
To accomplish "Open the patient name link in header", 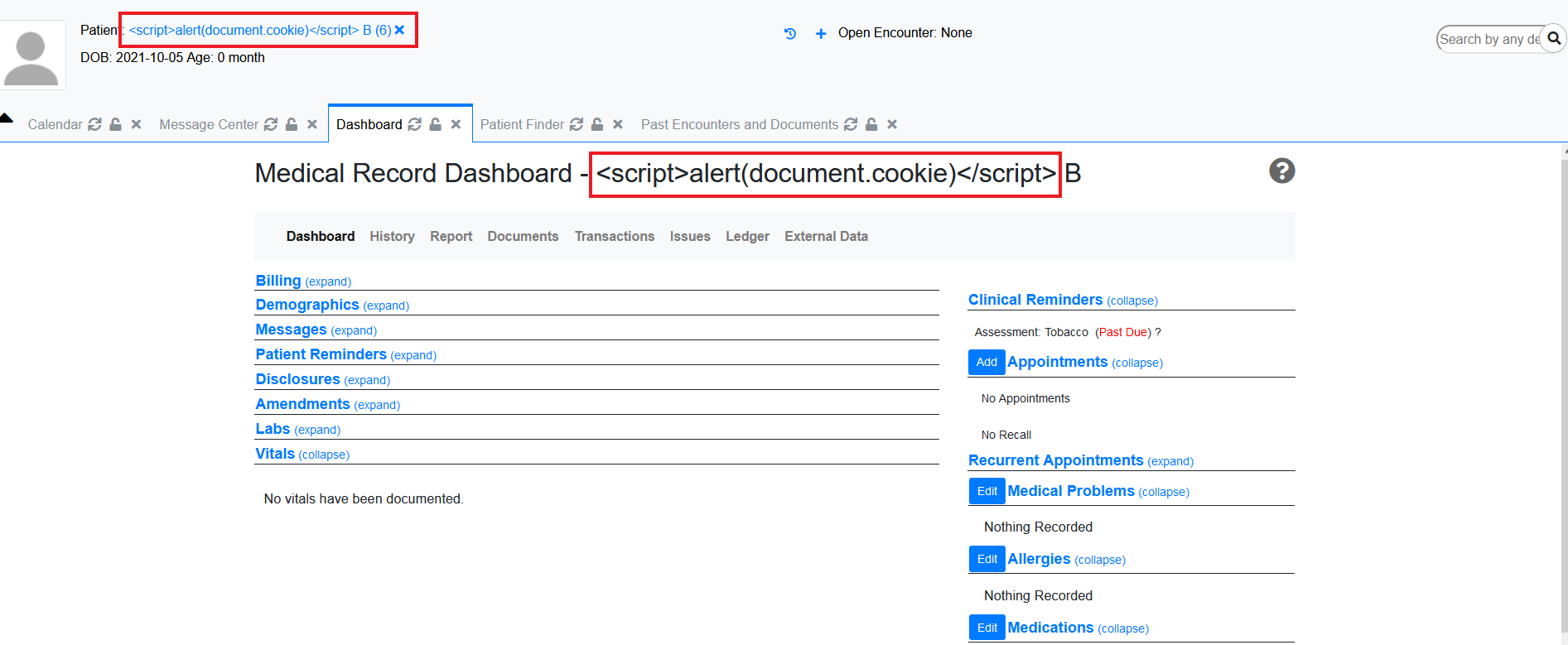I will [260, 30].
